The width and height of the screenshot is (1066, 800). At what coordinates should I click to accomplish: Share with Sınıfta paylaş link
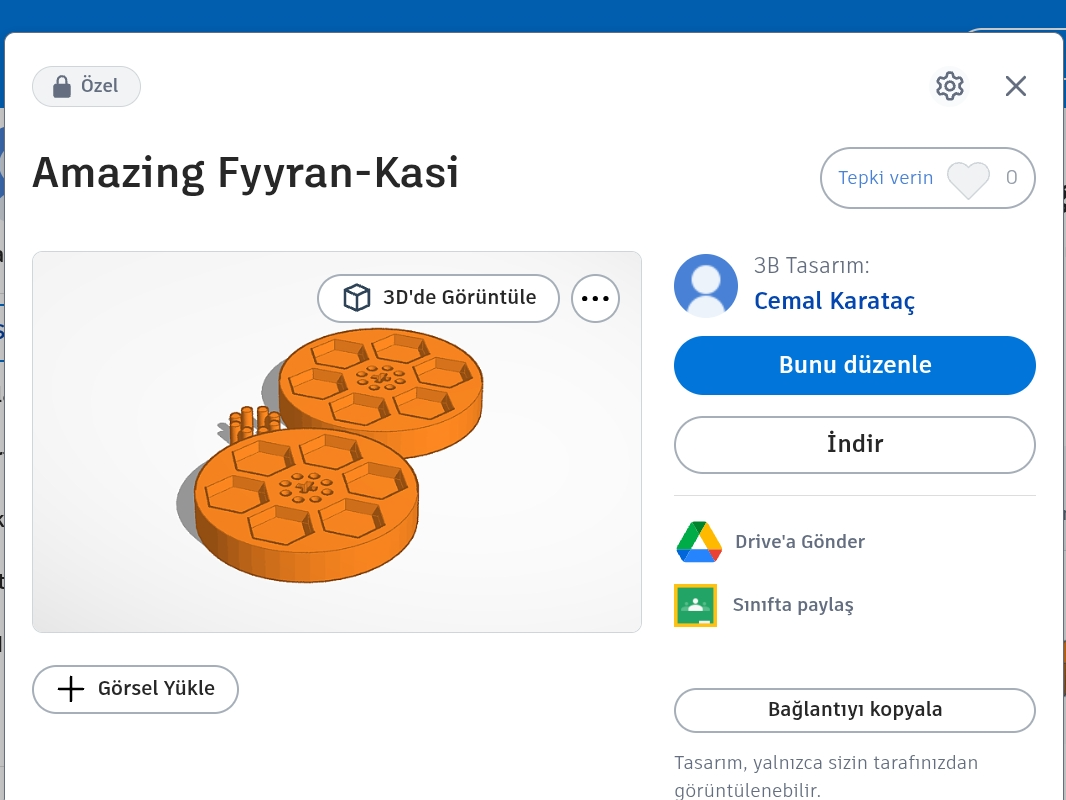(793, 605)
